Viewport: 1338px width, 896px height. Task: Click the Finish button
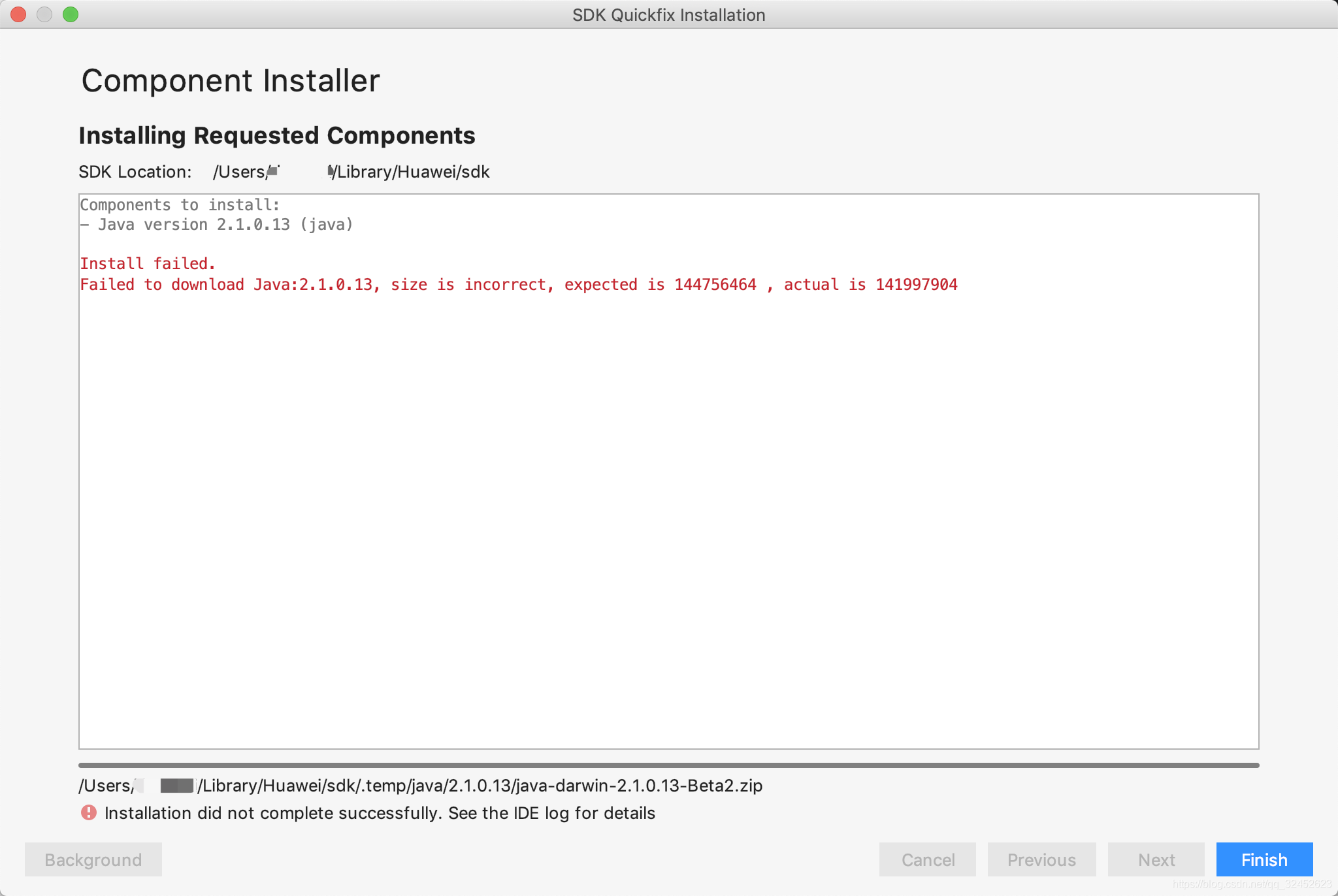click(1264, 859)
